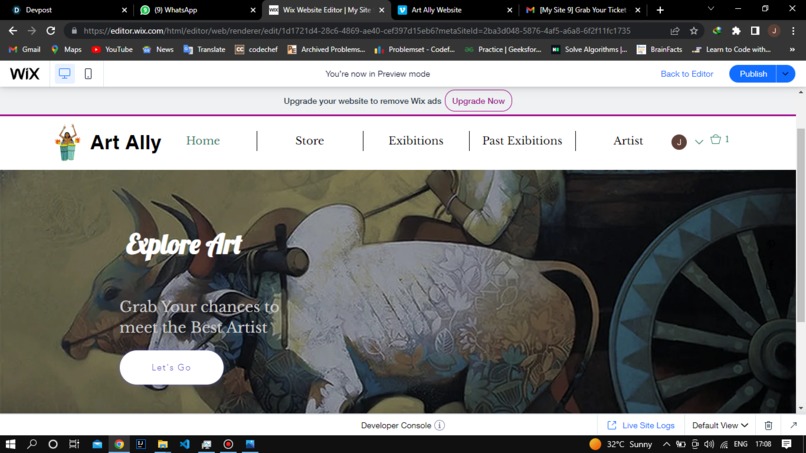Expand the developer console arrow icon
Image resolution: width=806 pixels, height=453 pixels.
pos(793,425)
